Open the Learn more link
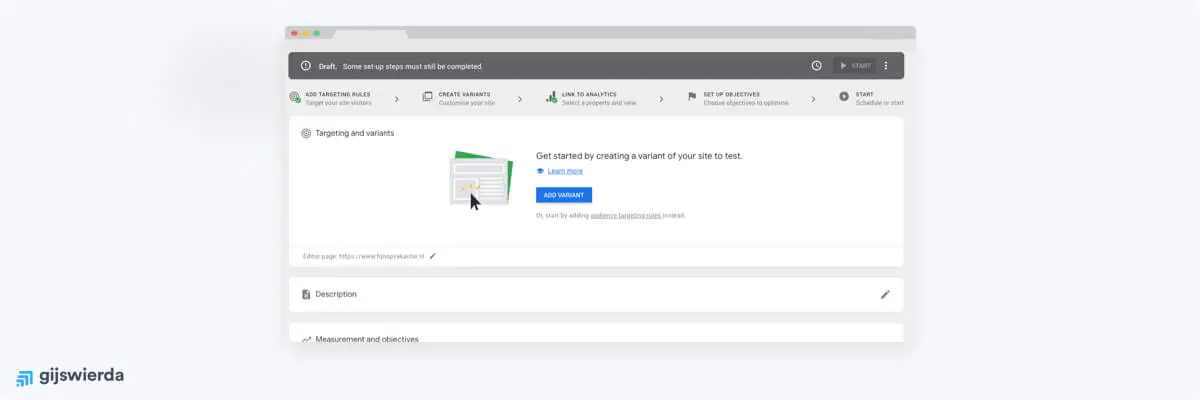The image size is (1200, 400). 565,171
